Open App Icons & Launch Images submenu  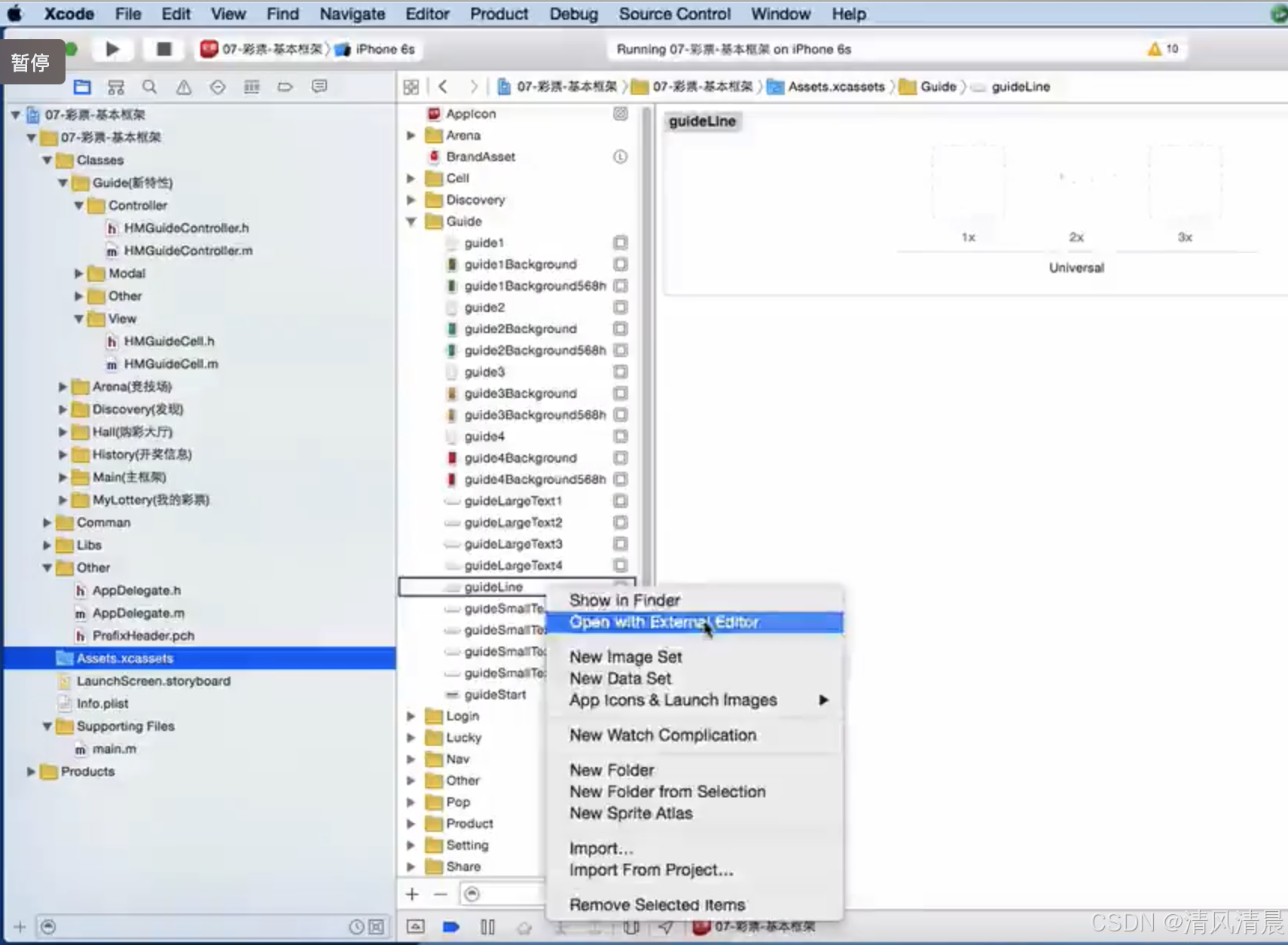coord(694,700)
